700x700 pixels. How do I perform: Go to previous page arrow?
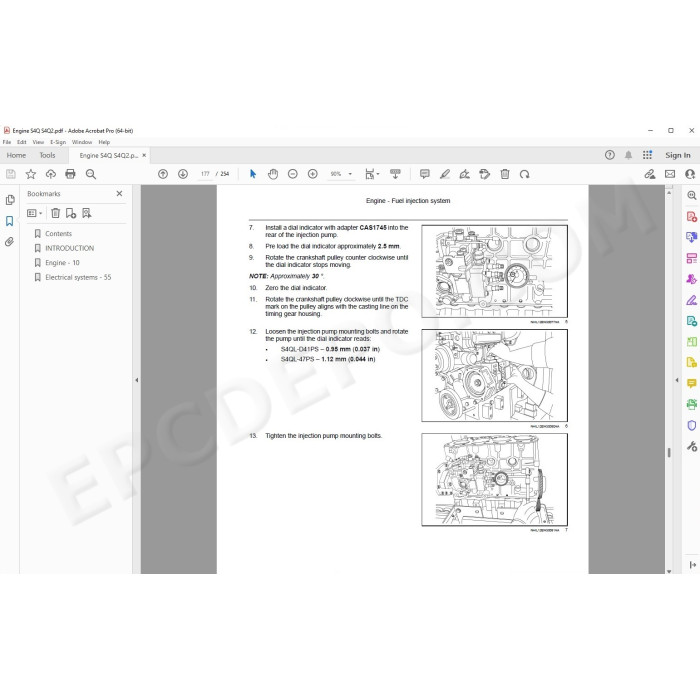click(163, 174)
